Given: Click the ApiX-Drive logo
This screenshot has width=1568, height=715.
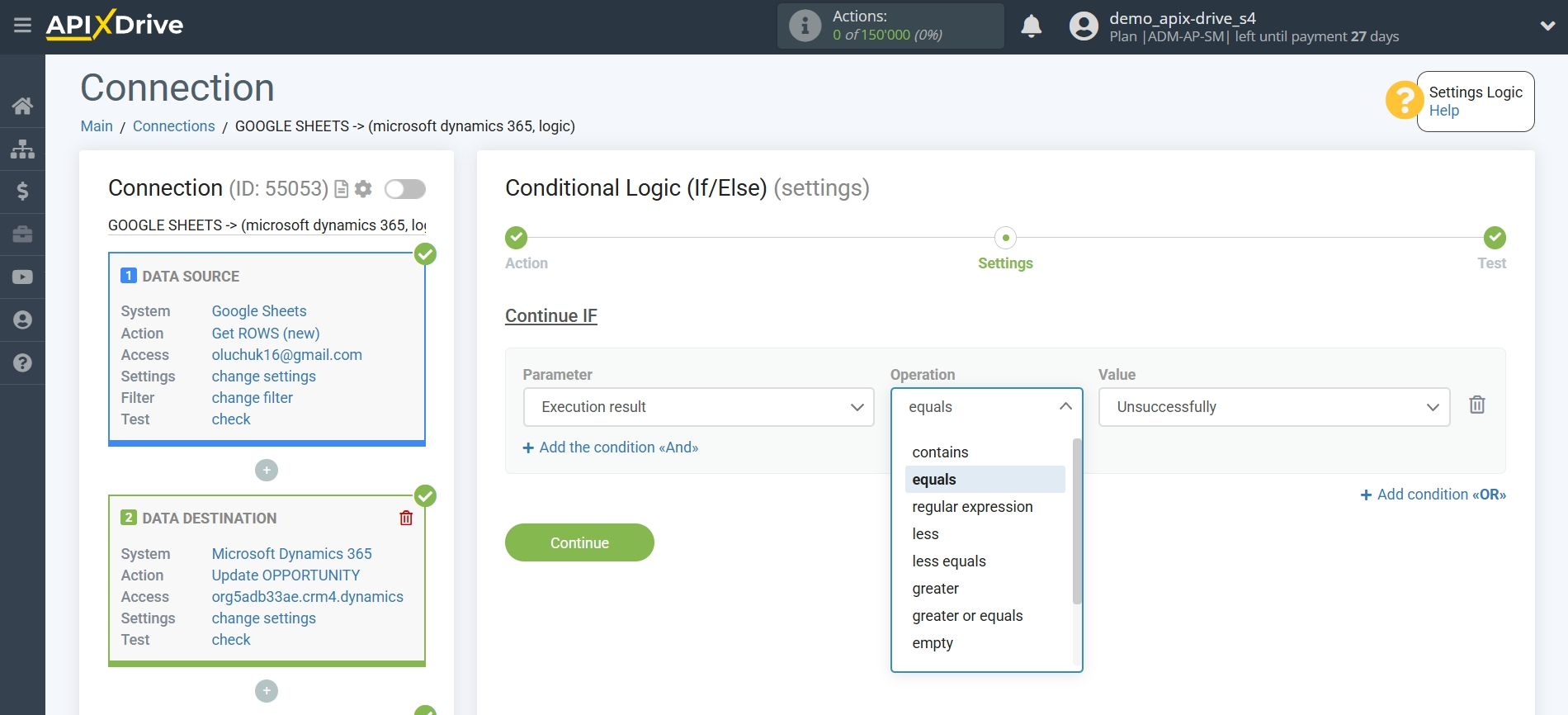Looking at the screenshot, I should [115, 25].
